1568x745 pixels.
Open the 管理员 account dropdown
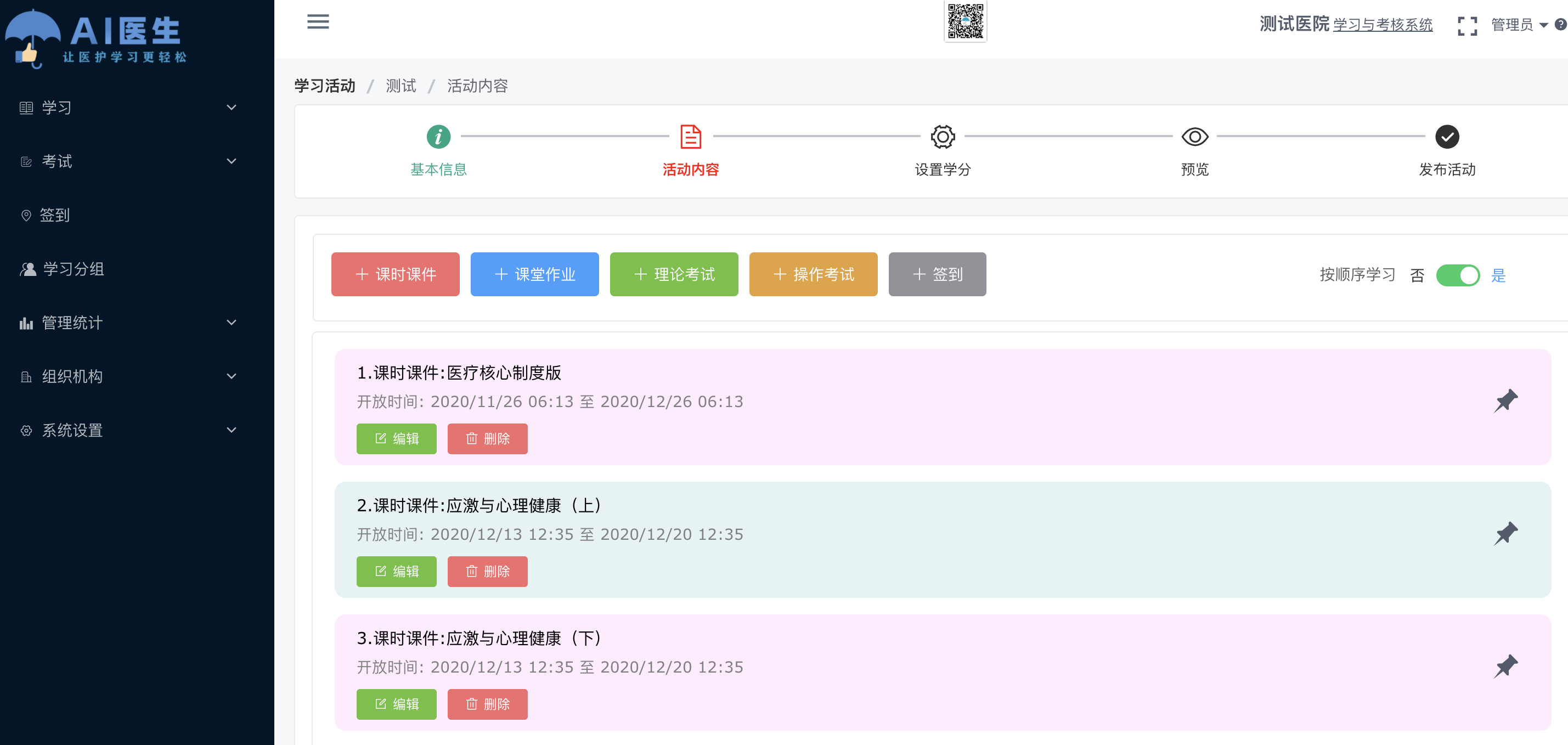(x=1519, y=25)
